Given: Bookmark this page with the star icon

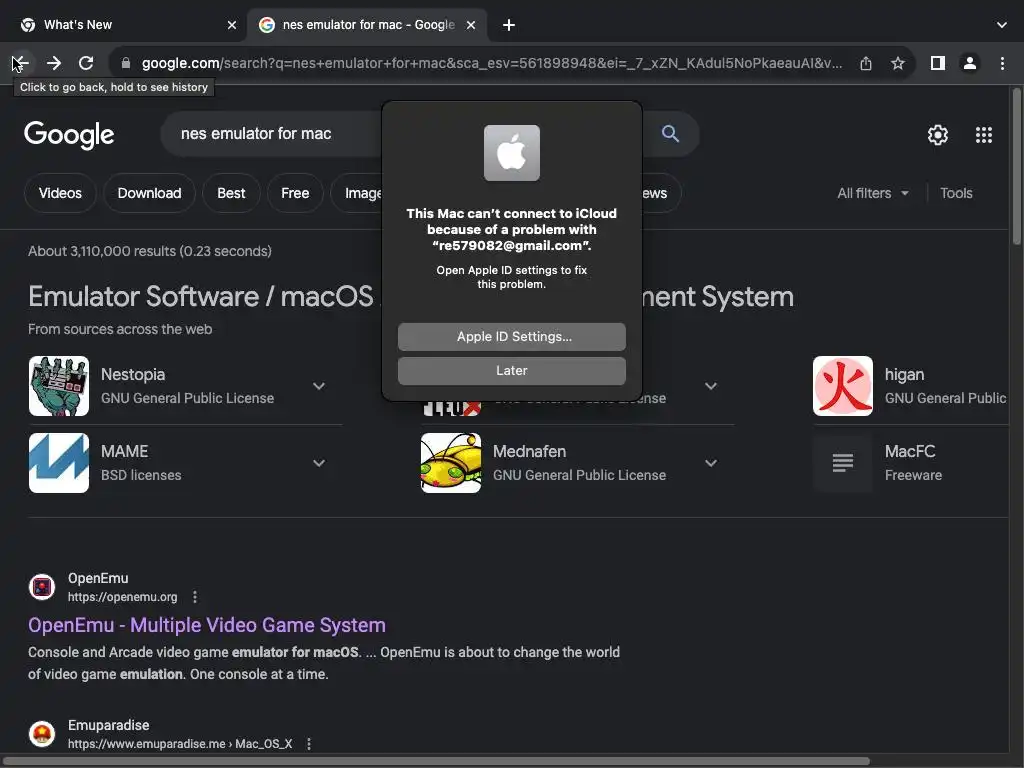Looking at the screenshot, I should coord(898,63).
